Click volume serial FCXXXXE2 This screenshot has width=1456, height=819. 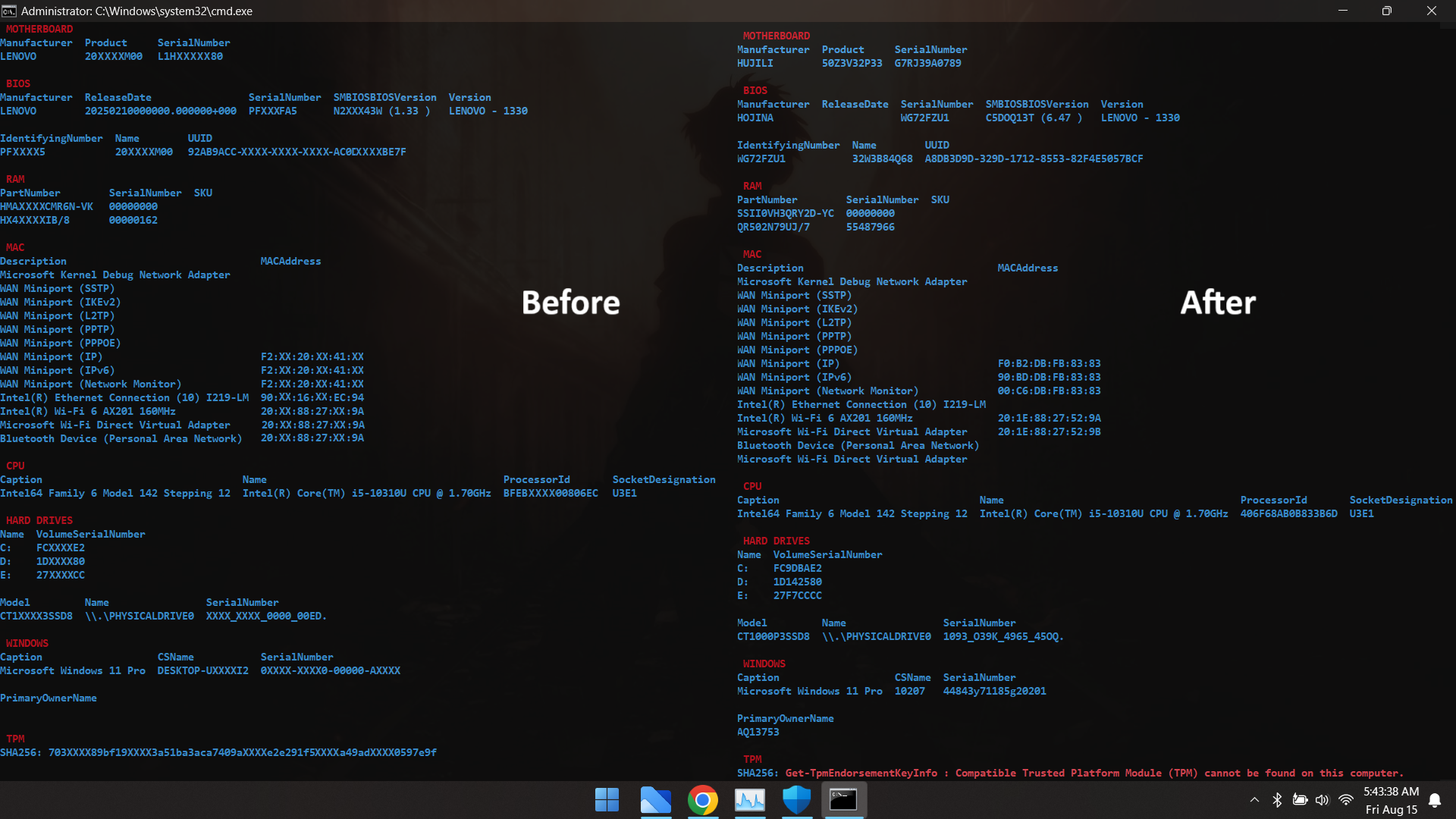click(x=61, y=548)
